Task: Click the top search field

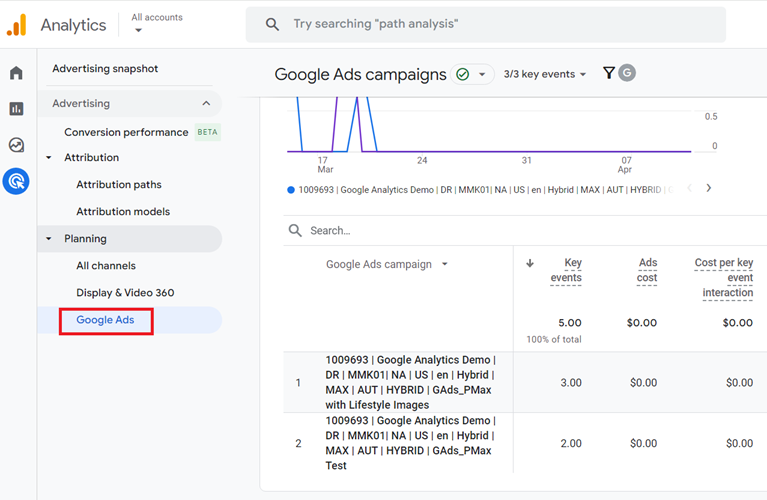Action: (486, 24)
